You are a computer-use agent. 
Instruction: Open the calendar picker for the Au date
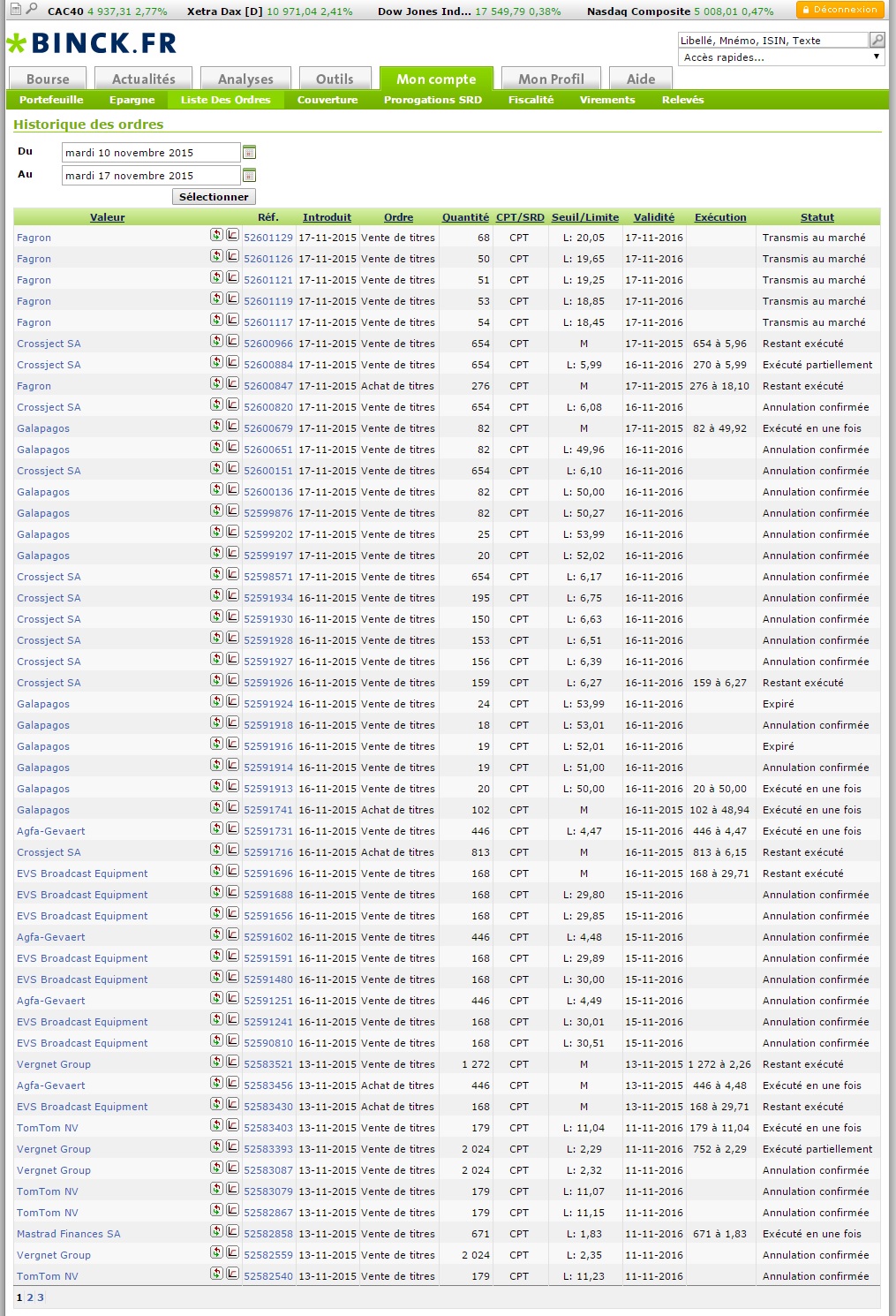(249, 176)
